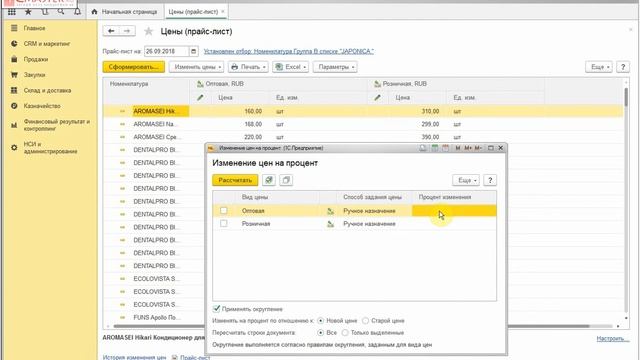This screenshot has width=640, height=360.
Task: Select Новой цене radio option
Action: [x=321, y=321]
